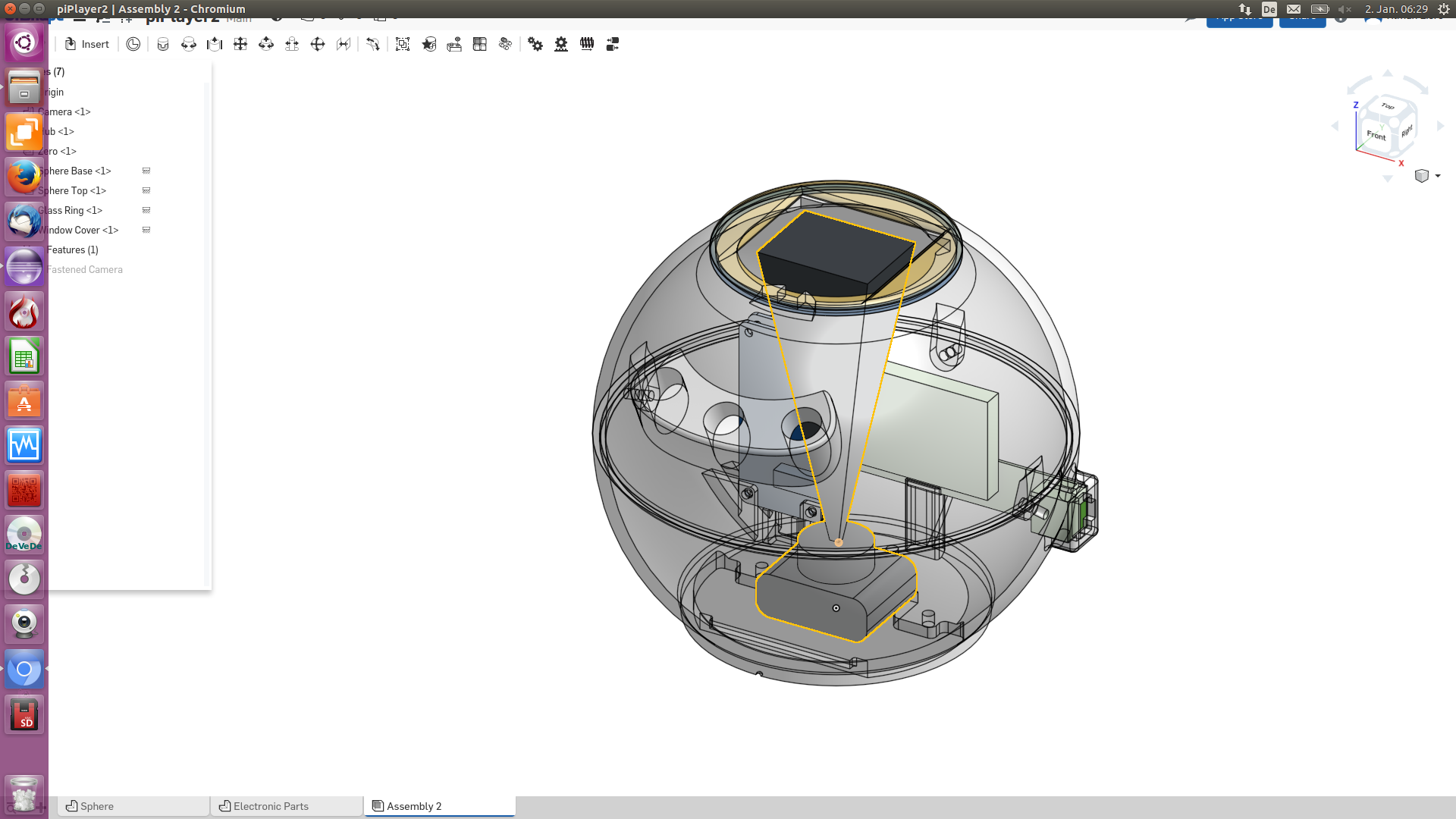This screenshot has width=1456, height=819.
Task: Click the Top face of the view cube
Action: (x=1388, y=107)
